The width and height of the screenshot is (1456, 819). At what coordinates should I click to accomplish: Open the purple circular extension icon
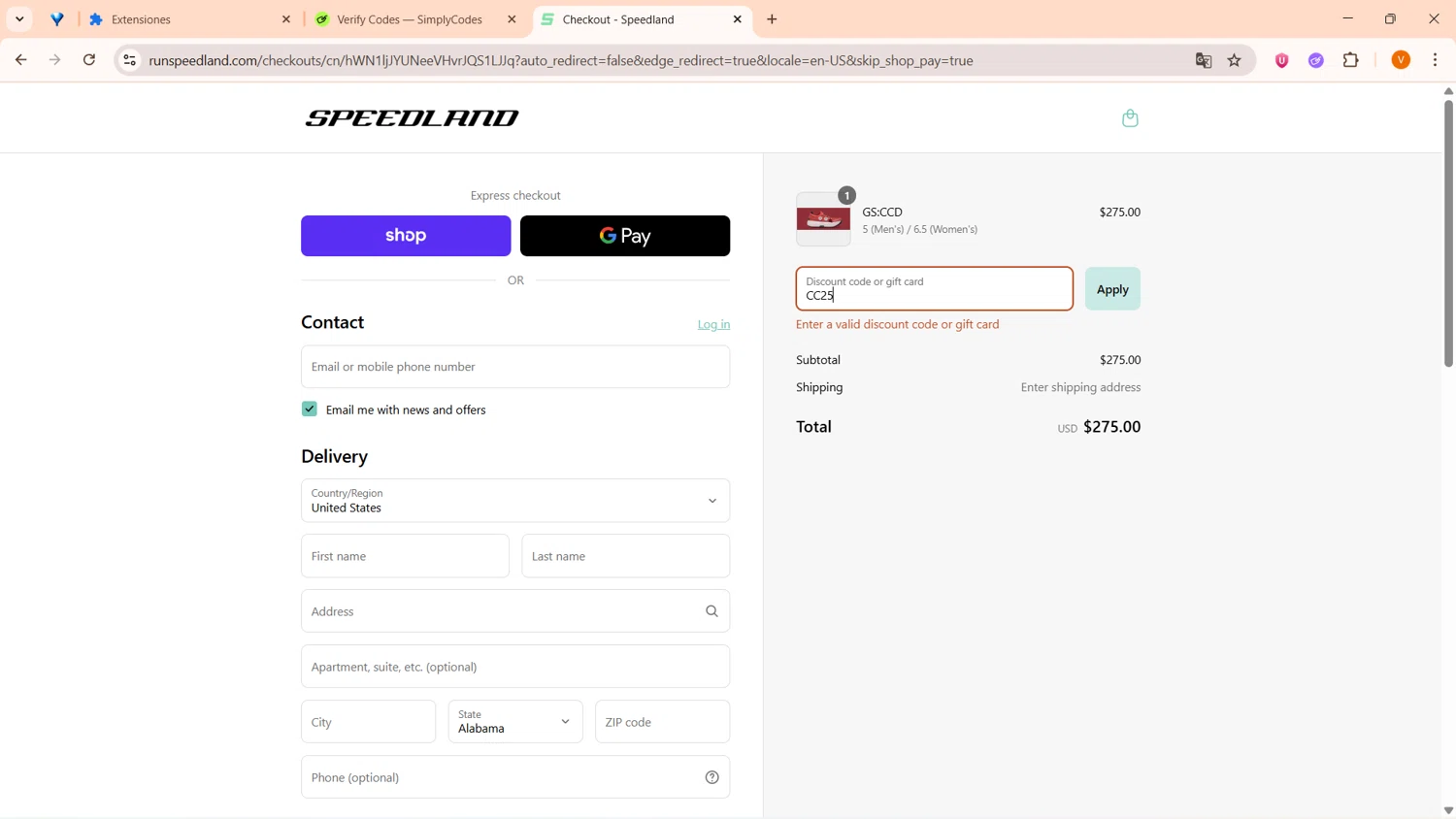[1316, 60]
